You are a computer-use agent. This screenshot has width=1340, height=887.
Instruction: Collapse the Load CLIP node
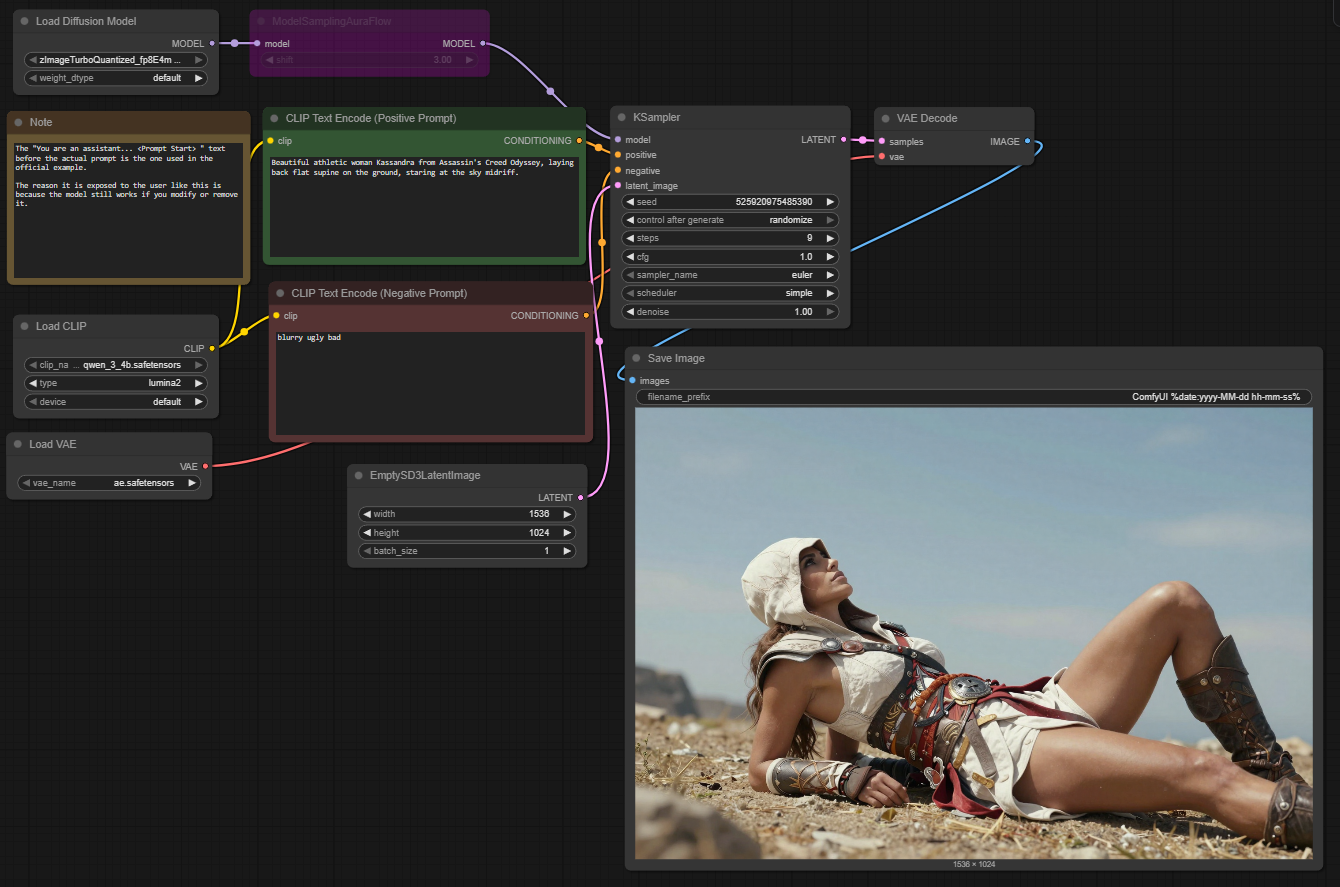coord(24,326)
